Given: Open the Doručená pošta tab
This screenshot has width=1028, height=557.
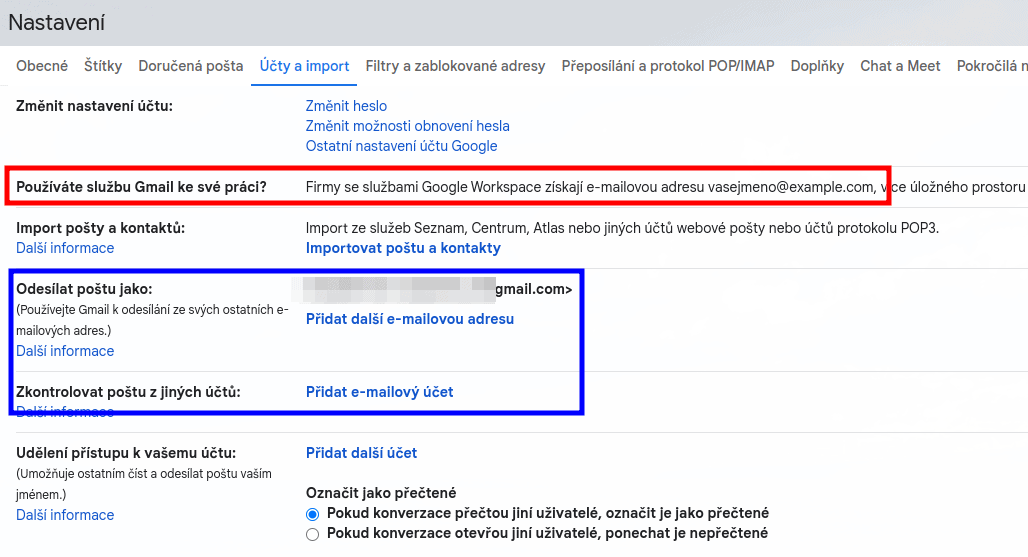Looking at the screenshot, I should (191, 66).
